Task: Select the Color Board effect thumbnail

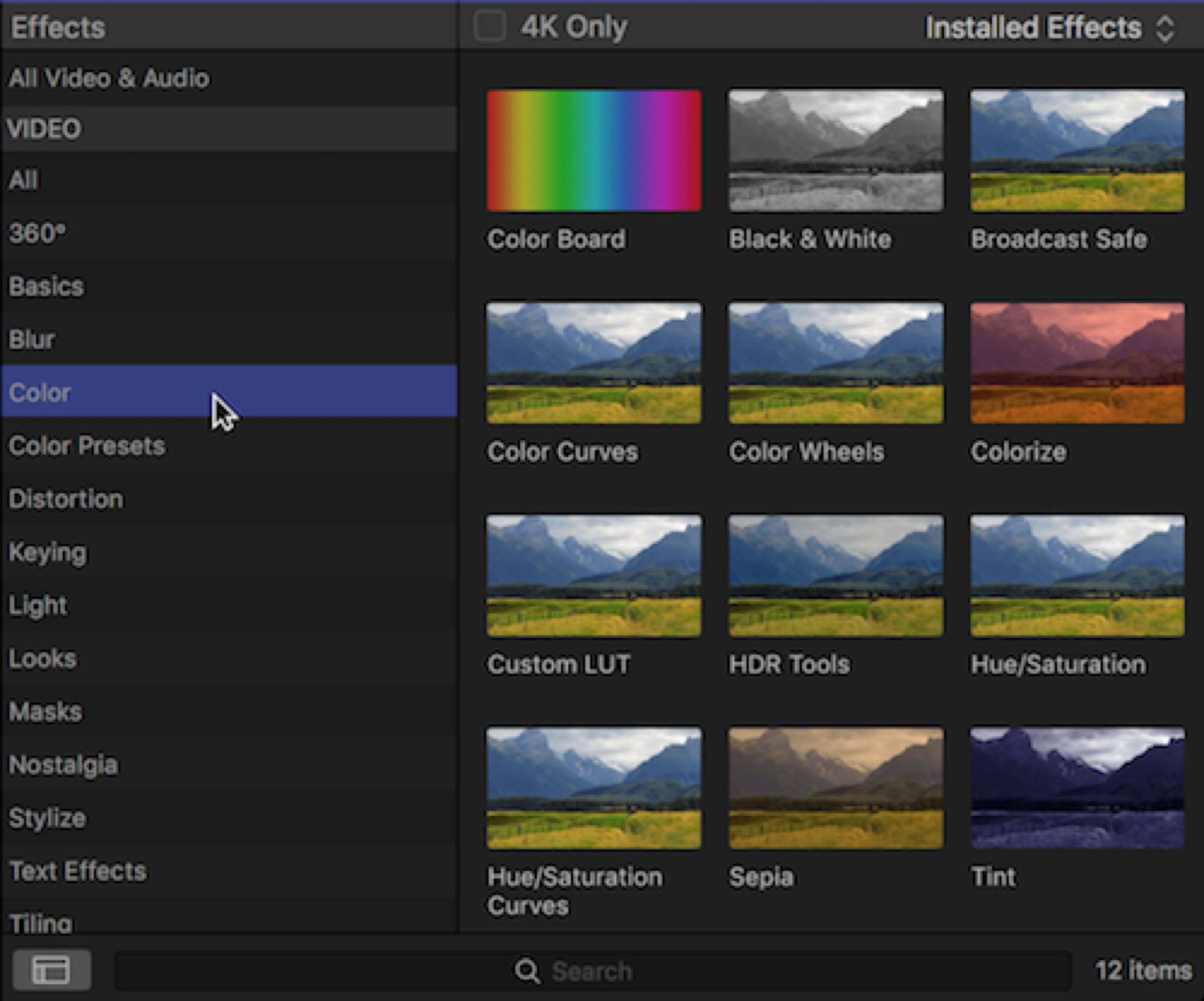Action: click(x=594, y=151)
